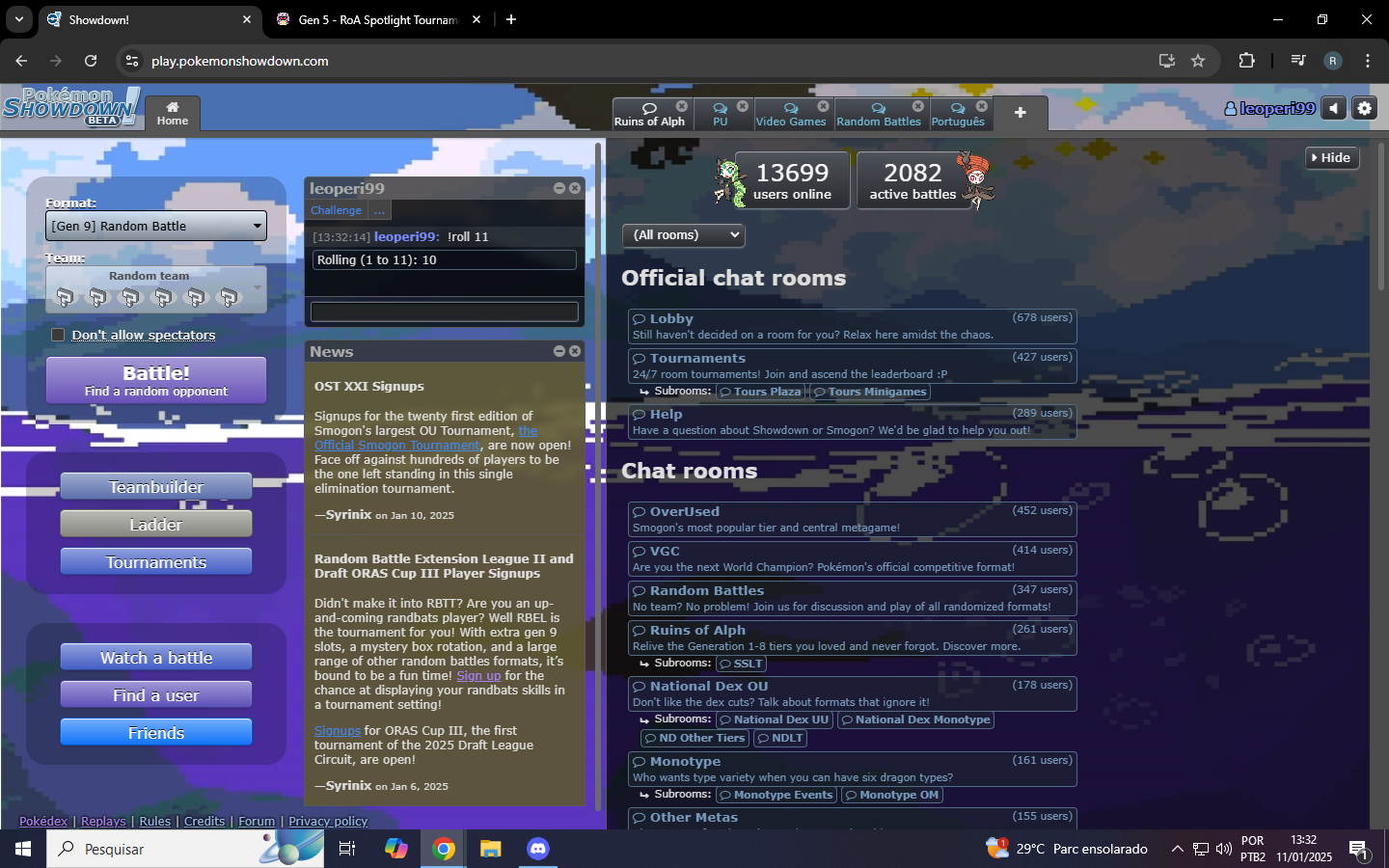Open the Random team selector
This screenshot has width=1389, height=868.
tap(156, 289)
